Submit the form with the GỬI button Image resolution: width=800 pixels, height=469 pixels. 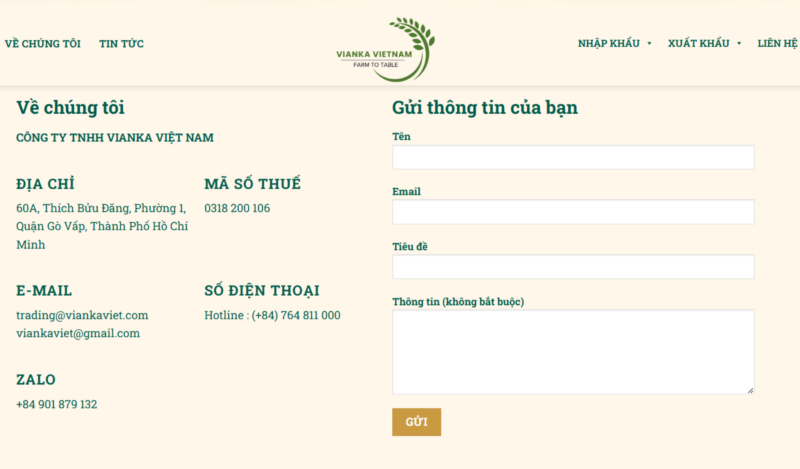coord(416,422)
